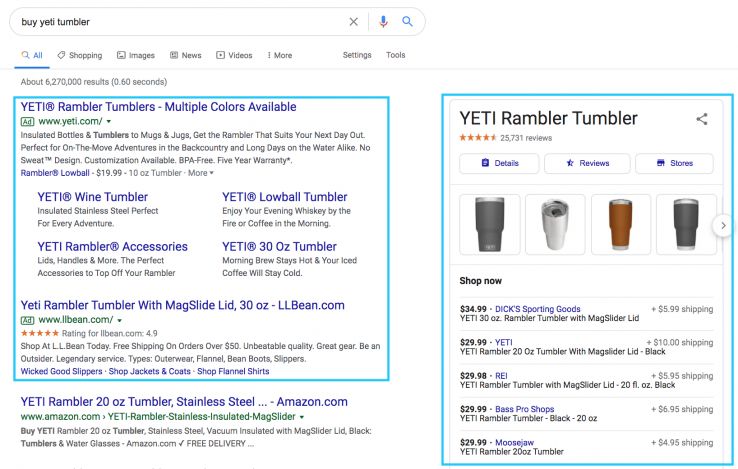Open the Reviews button in product panel

pyautogui.click(x=587, y=163)
